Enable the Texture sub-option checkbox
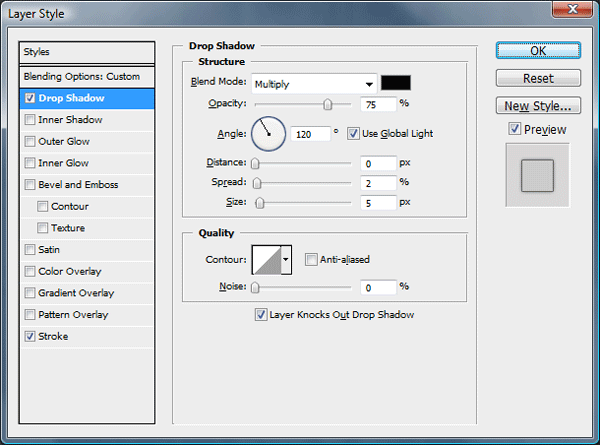The width and height of the screenshot is (600, 445). [x=42, y=228]
